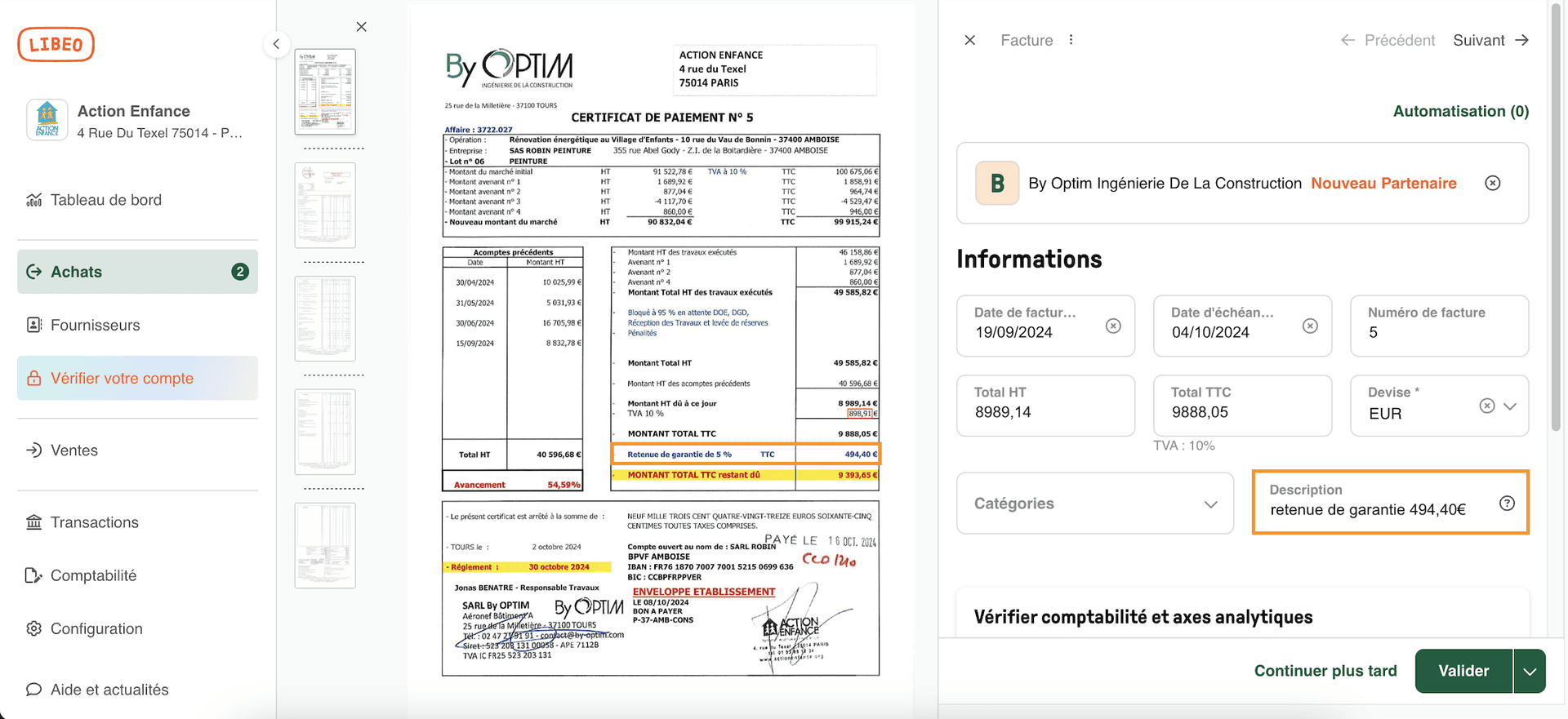The width and height of the screenshot is (1568, 719).
Task: Clear the Date de facture value
Action: click(1113, 326)
